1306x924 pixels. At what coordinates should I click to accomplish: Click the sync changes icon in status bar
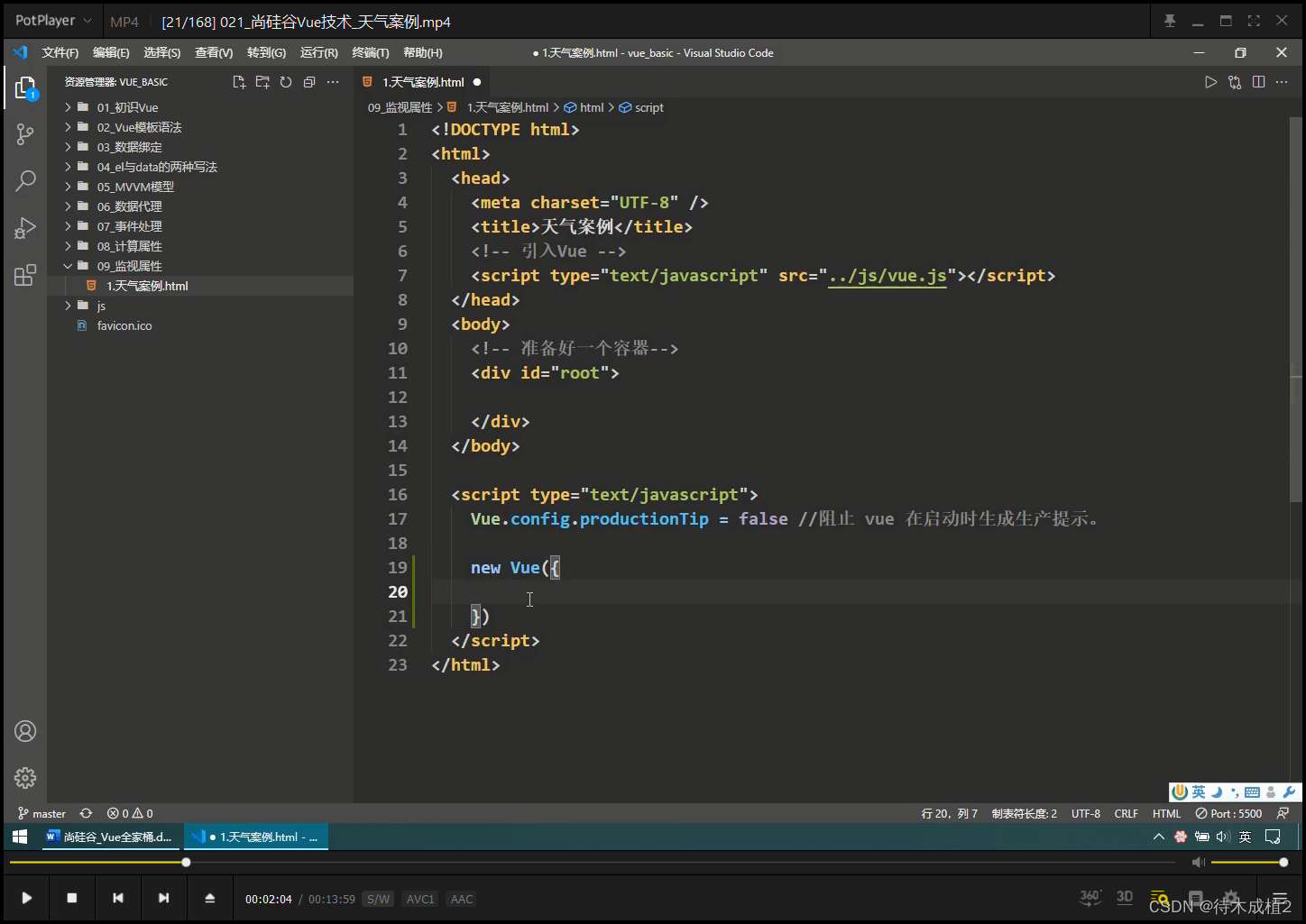point(86,813)
